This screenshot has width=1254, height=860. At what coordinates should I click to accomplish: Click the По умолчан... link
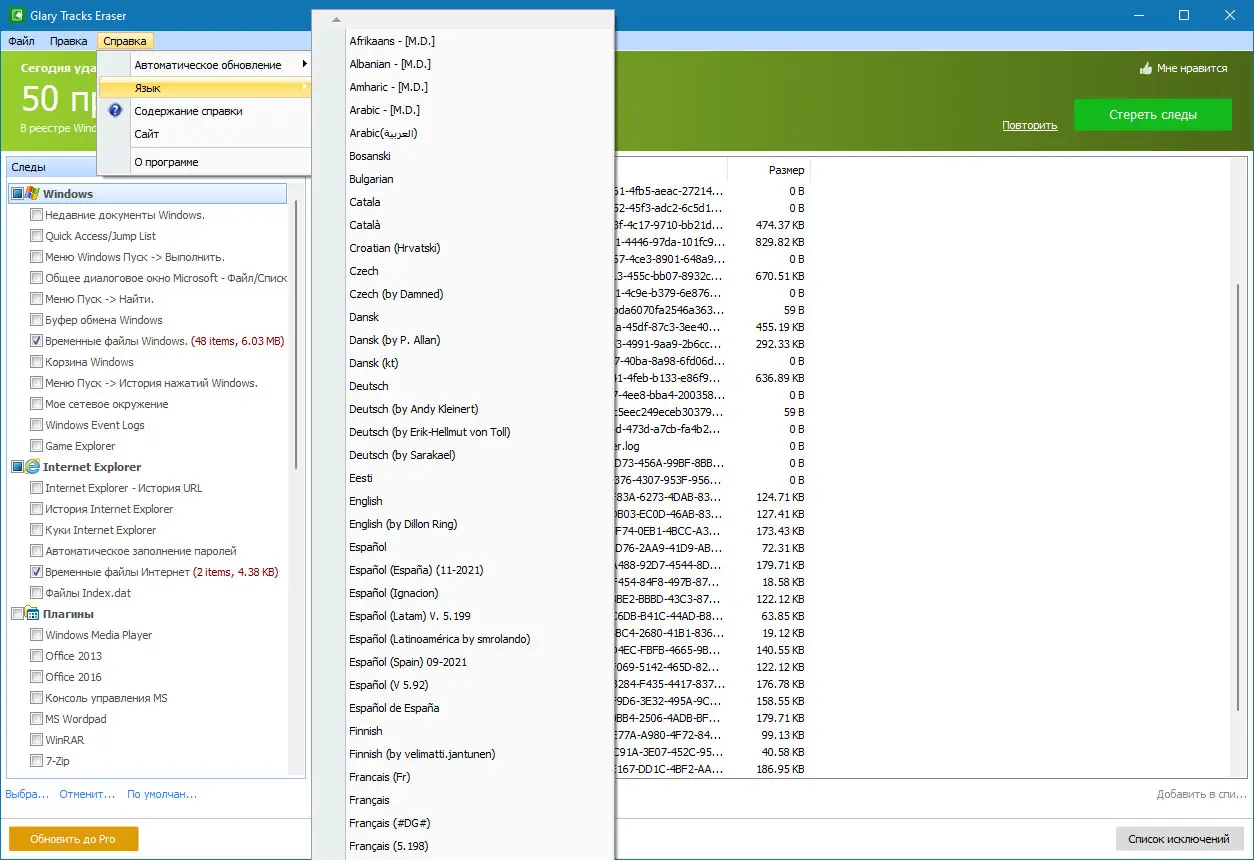tap(162, 794)
